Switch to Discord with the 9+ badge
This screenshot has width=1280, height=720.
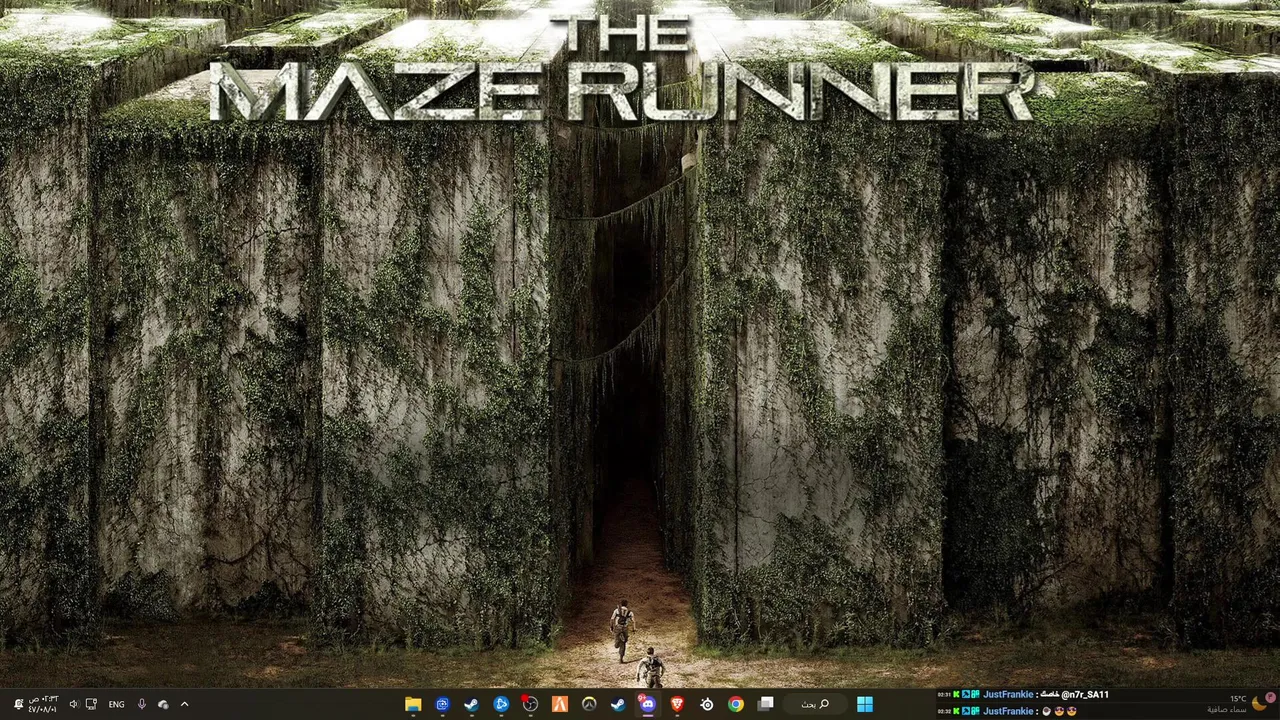[647, 704]
